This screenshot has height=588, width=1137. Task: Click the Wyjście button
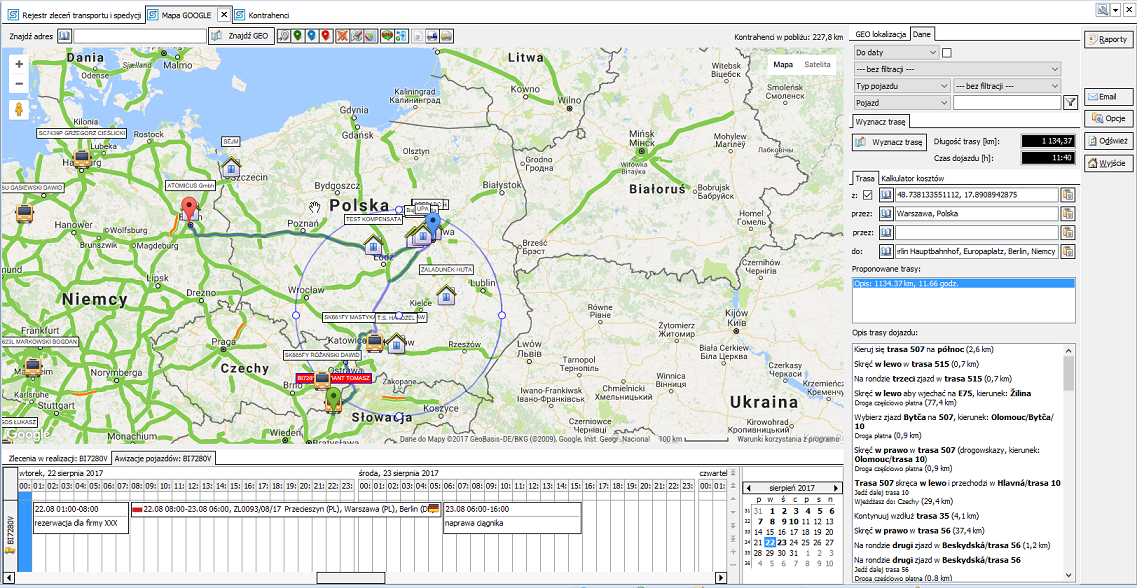[x=1107, y=164]
